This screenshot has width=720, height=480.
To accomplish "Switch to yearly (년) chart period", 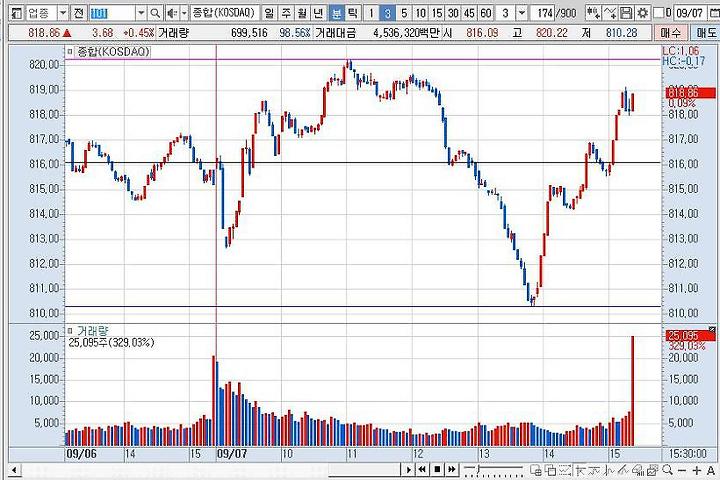I will coord(319,13).
